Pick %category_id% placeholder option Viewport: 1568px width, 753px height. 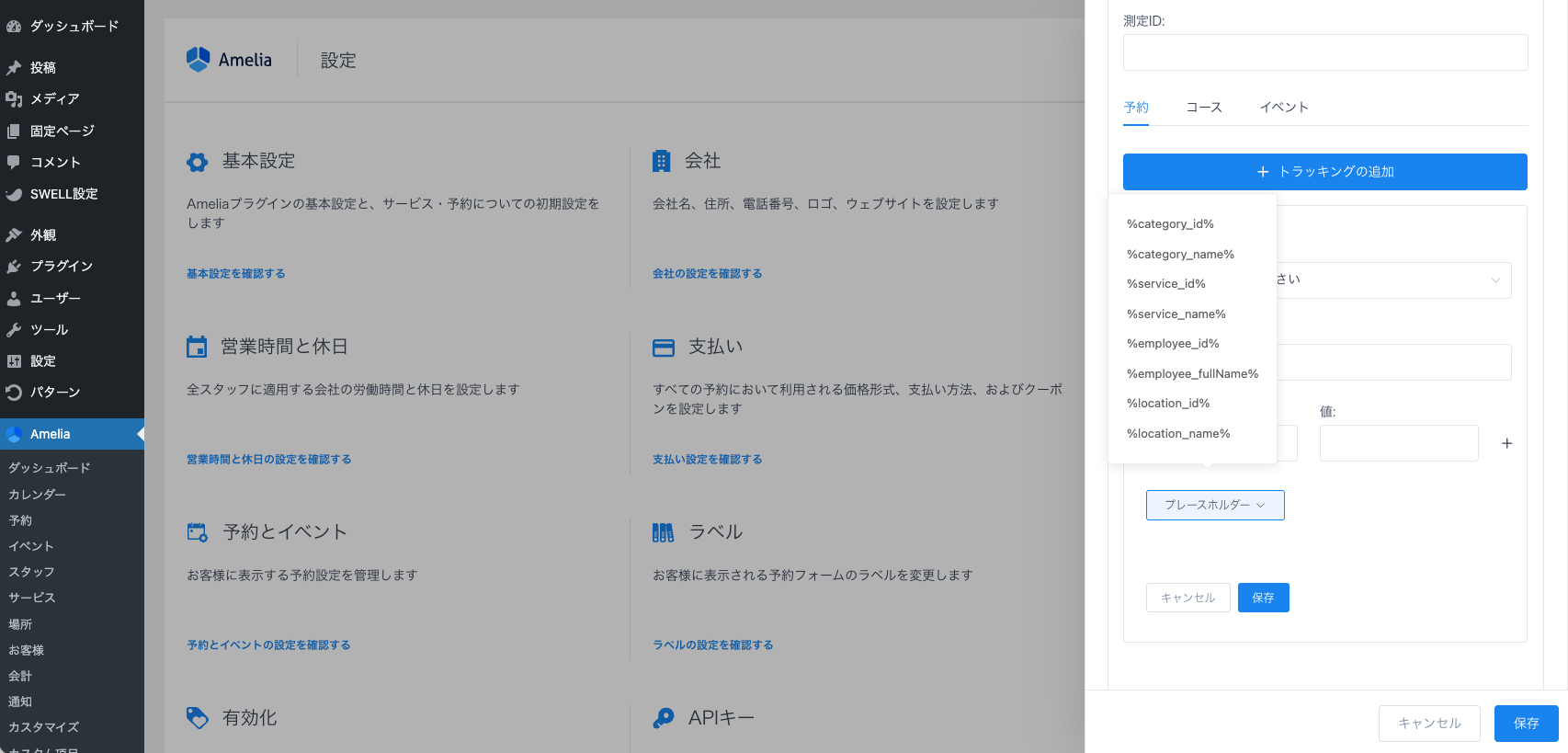point(1170,223)
